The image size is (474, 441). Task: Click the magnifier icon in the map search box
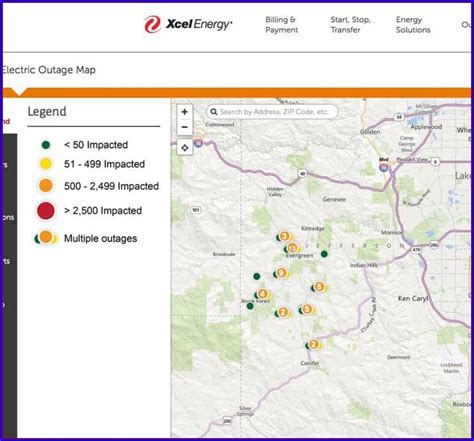(214, 112)
